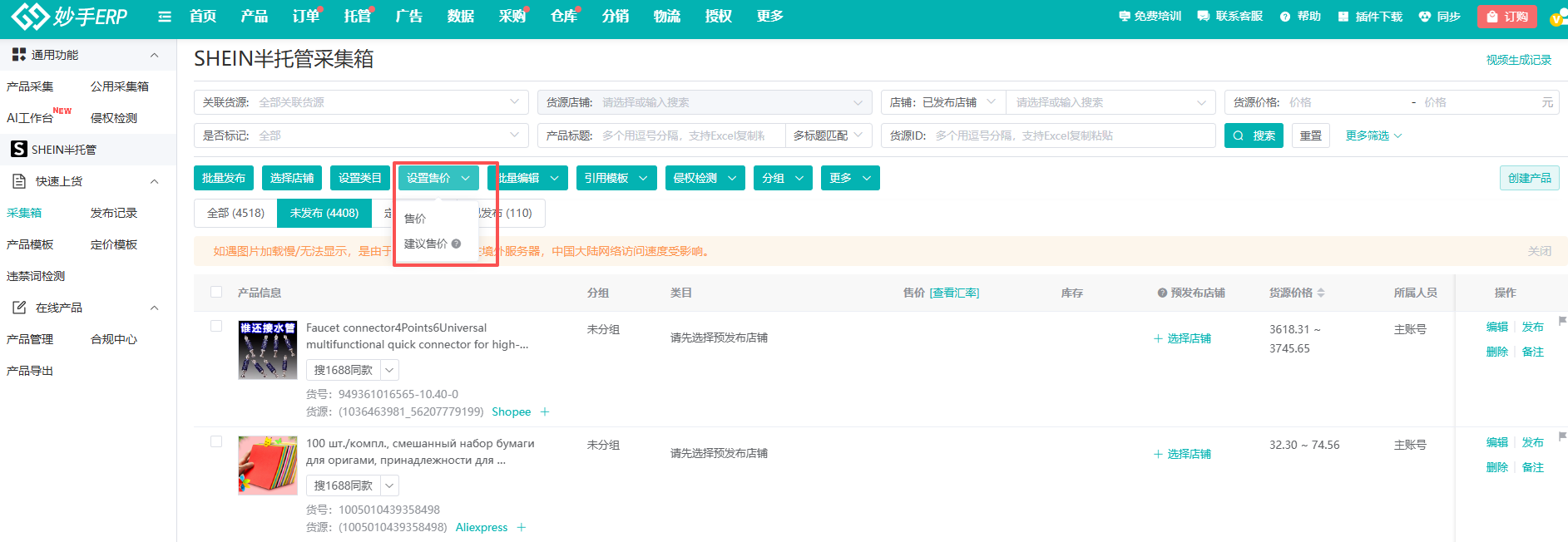1568x542 pixels.
Task: Focus the minimum 货源价格 price field
Action: tap(1345, 102)
